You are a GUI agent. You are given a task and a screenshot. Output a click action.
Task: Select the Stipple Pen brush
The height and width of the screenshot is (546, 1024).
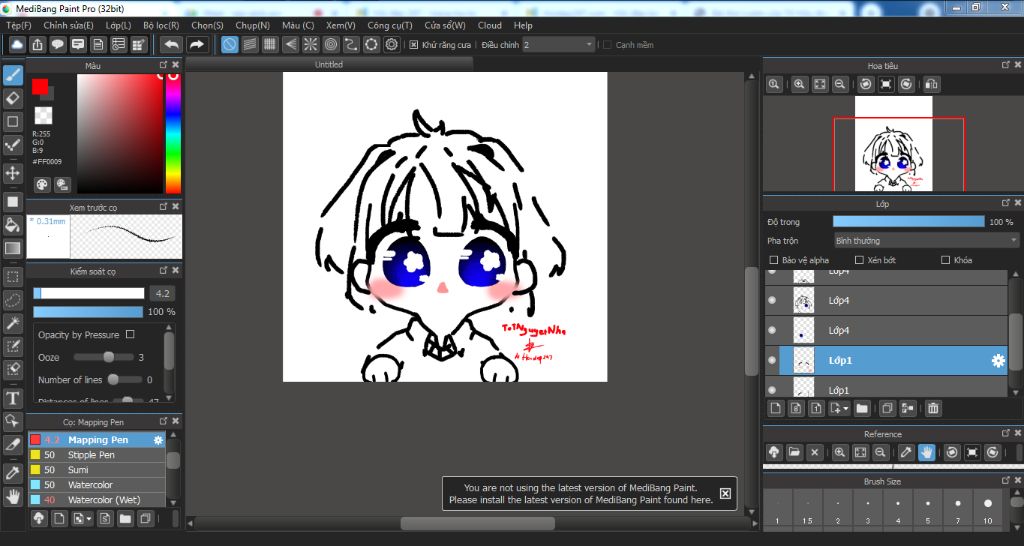(97, 455)
